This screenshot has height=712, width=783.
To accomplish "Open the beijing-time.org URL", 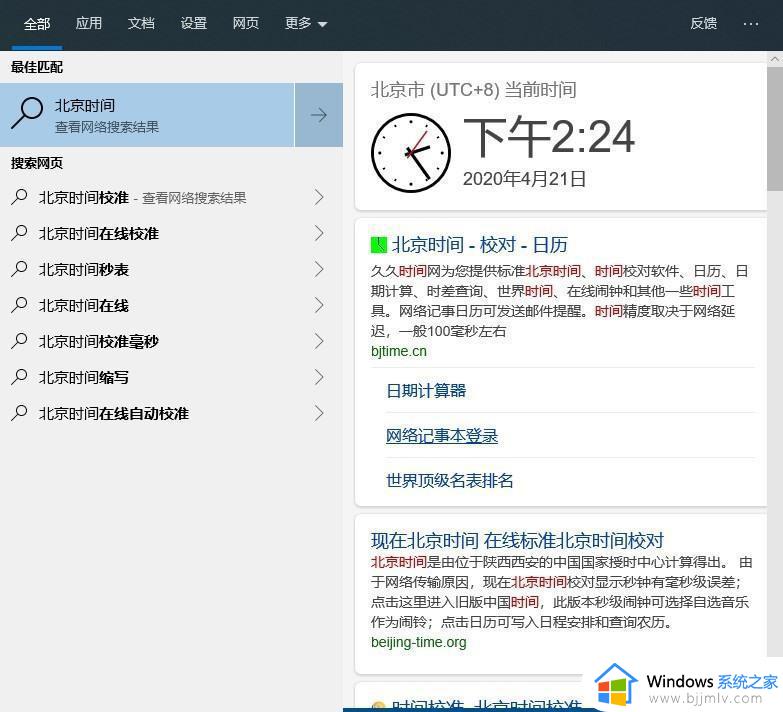I will point(418,642).
